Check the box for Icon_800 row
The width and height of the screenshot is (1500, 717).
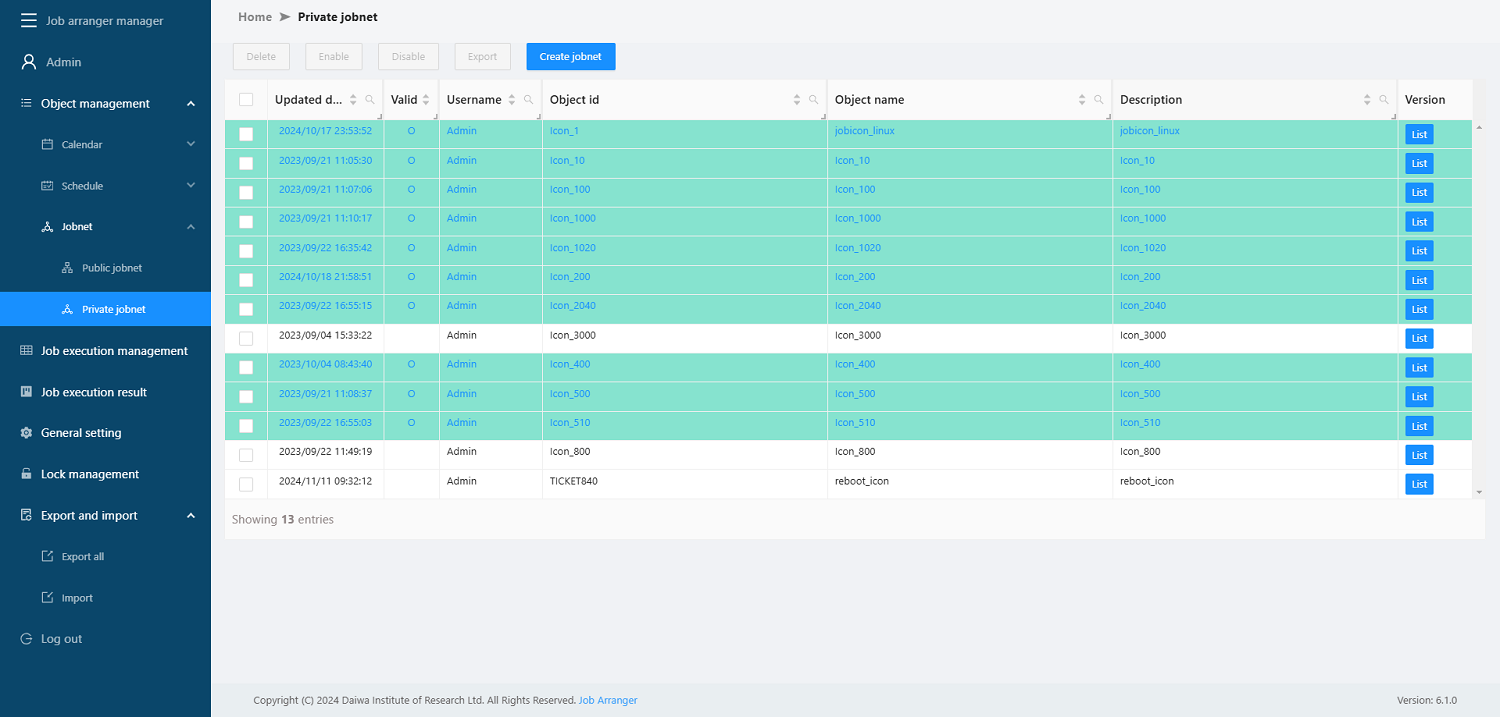[246, 455]
